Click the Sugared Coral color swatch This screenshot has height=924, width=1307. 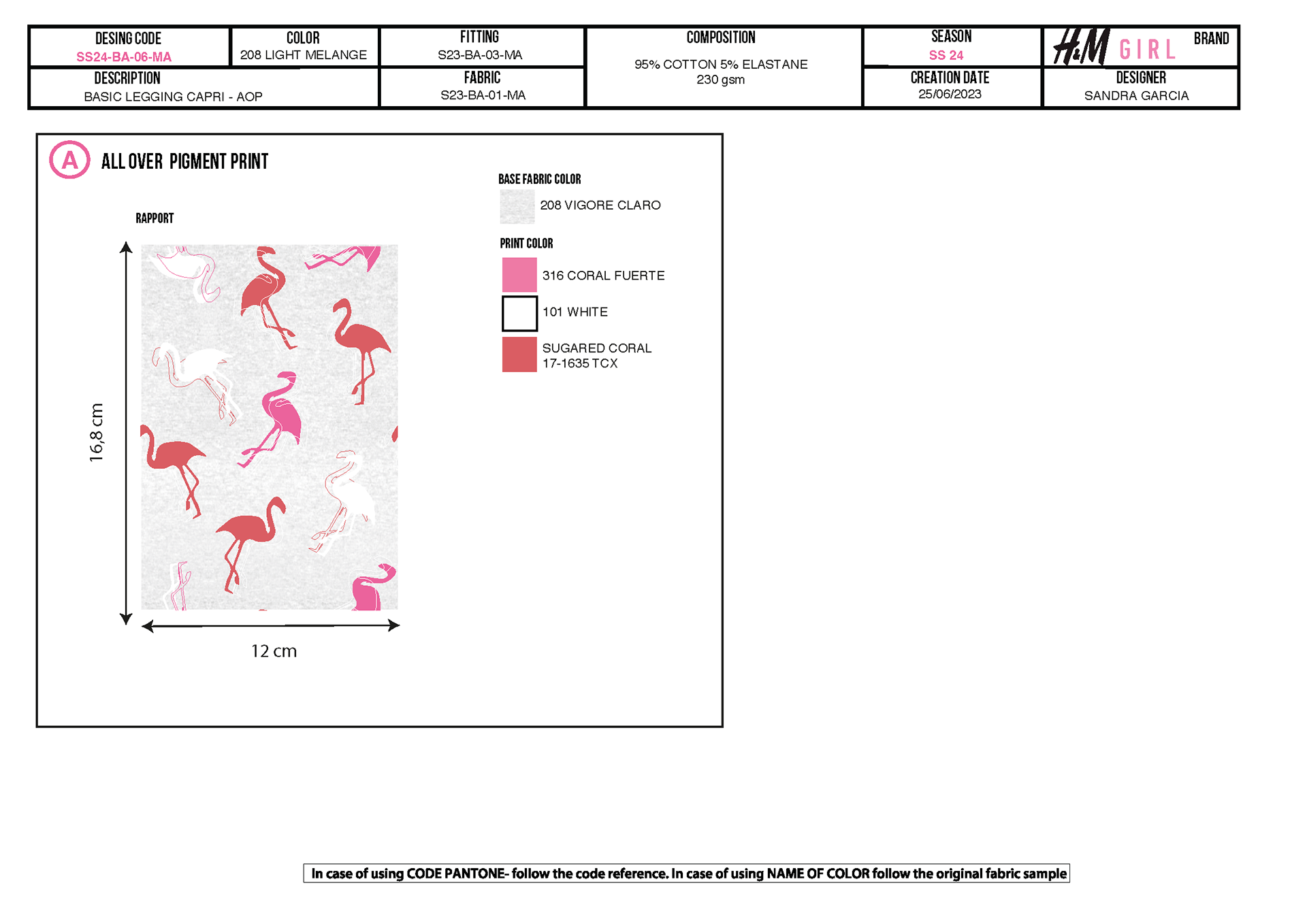coord(519,354)
